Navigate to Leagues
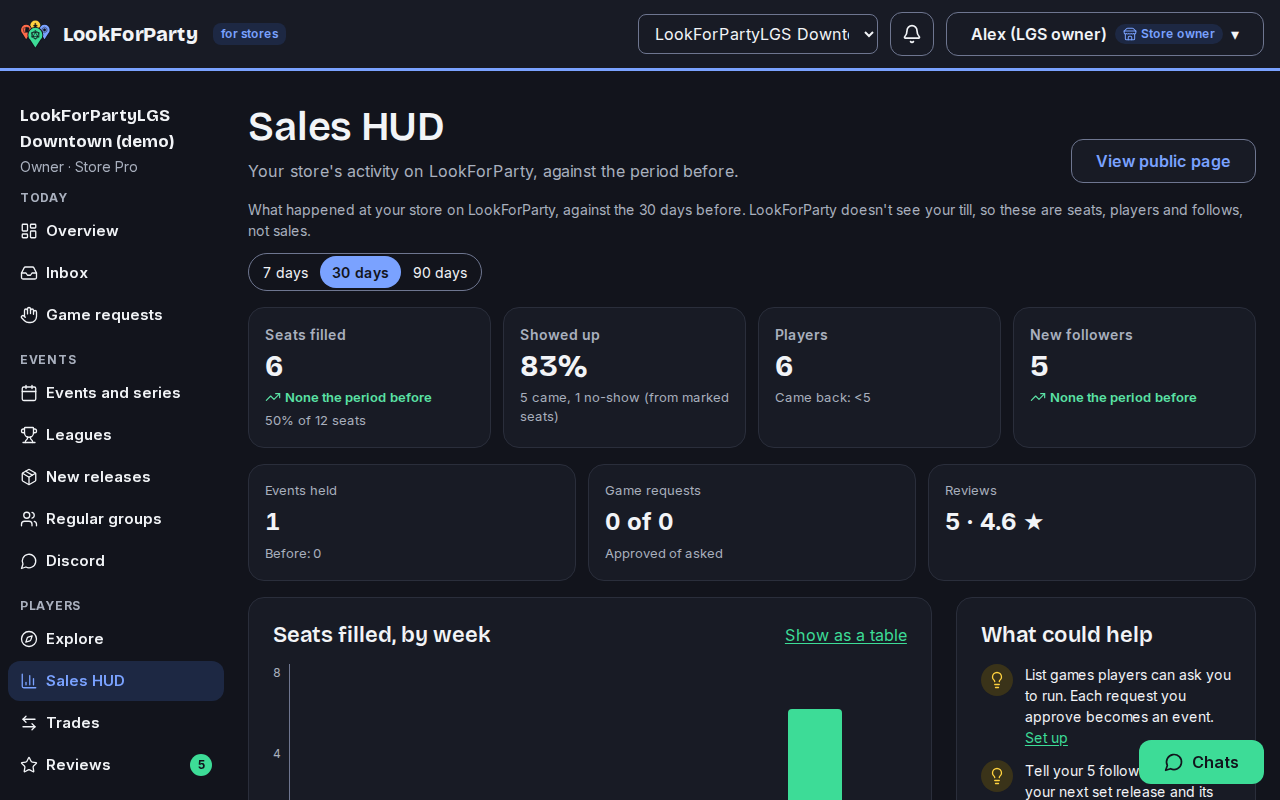Image resolution: width=1280 pixels, height=800 pixels. click(x=116, y=435)
